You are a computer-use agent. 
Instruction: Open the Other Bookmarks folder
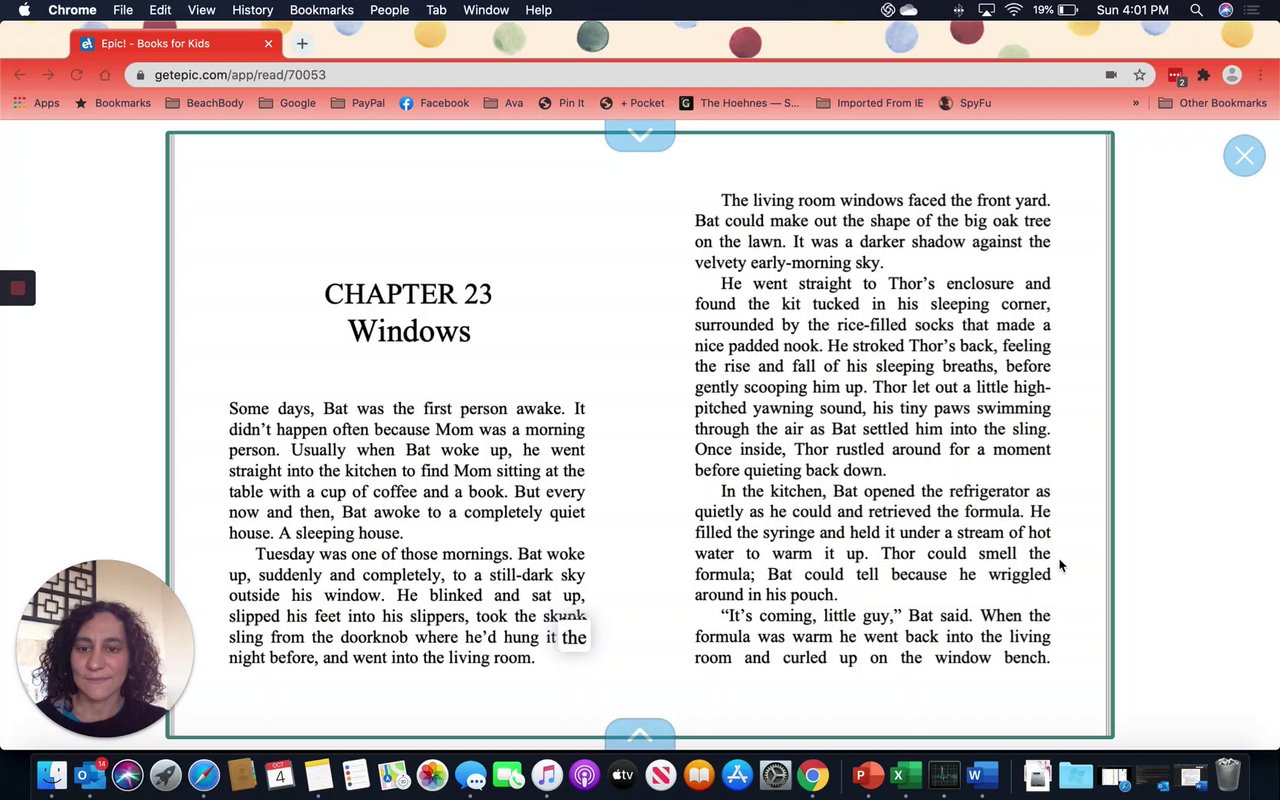pos(1212,103)
